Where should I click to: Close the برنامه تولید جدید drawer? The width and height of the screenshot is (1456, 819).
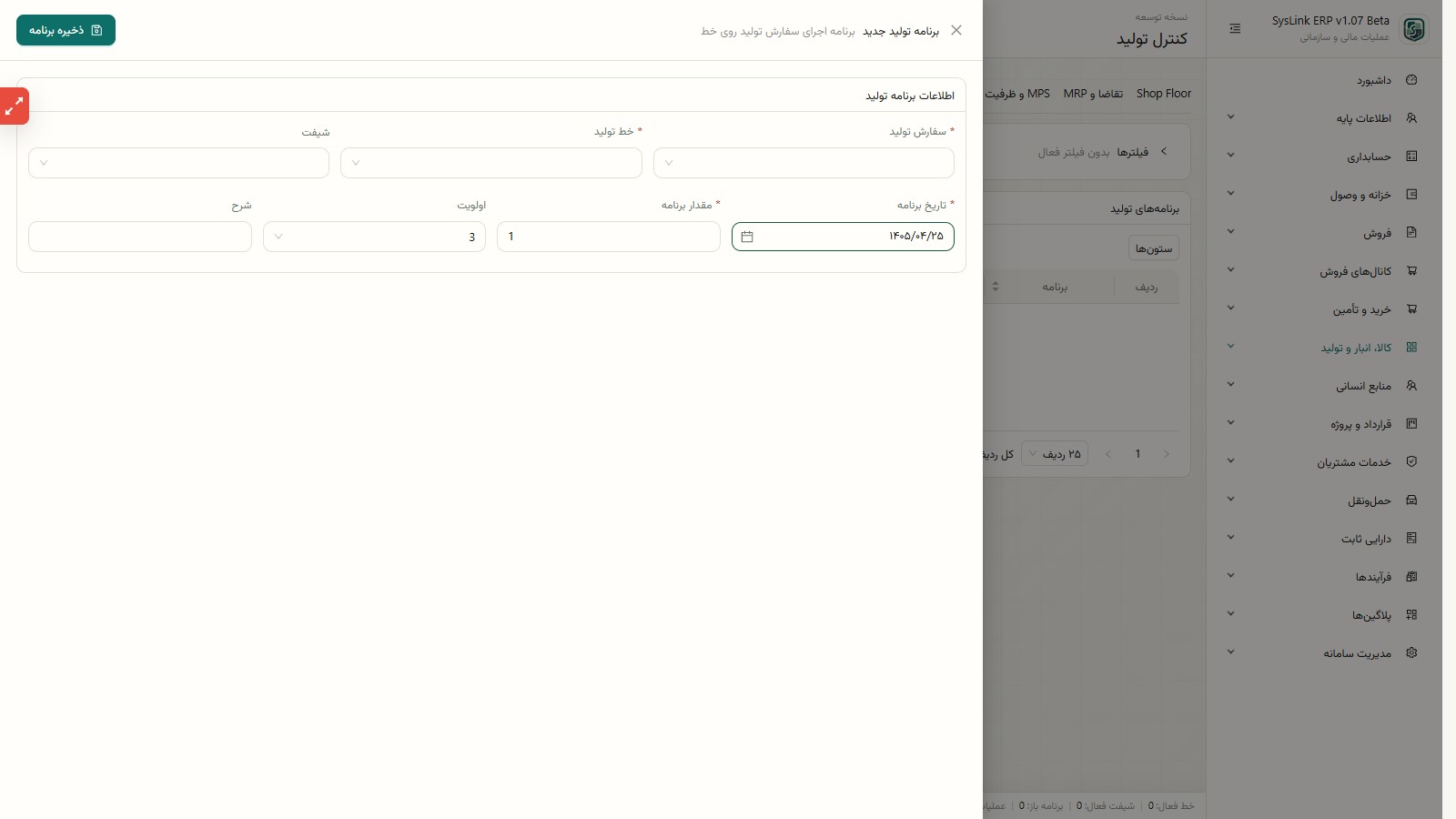pyautogui.click(x=956, y=30)
